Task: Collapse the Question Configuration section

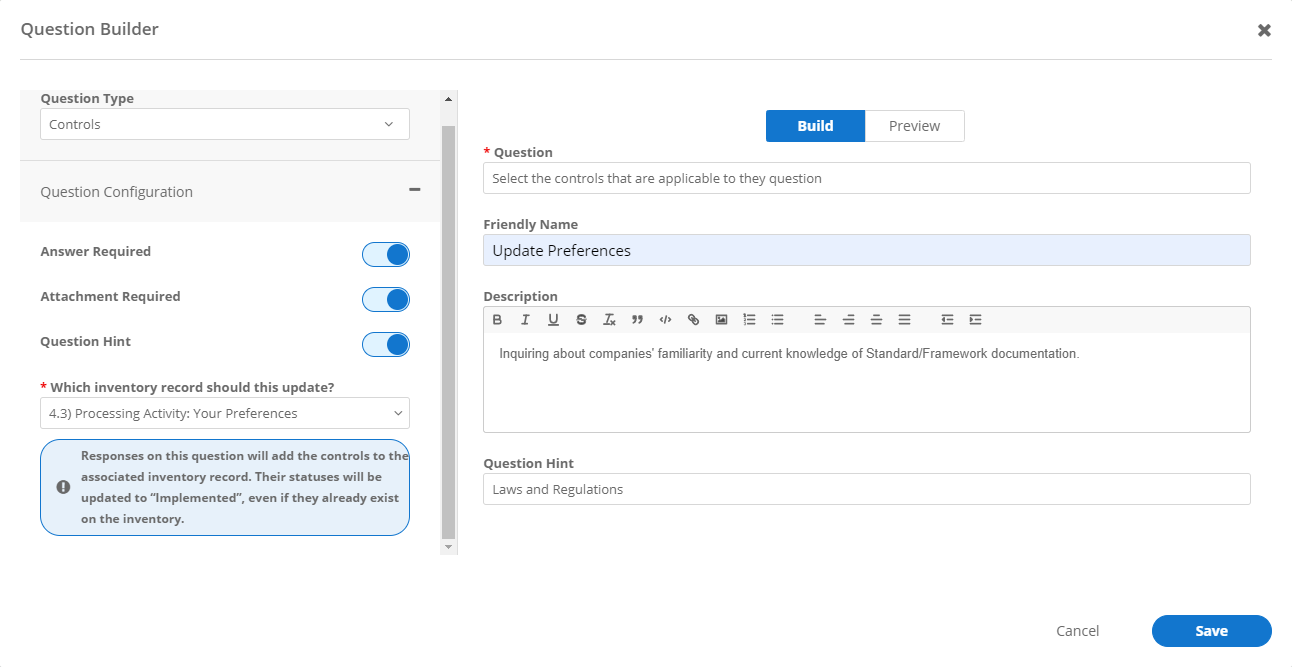Action: tap(414, 190)
